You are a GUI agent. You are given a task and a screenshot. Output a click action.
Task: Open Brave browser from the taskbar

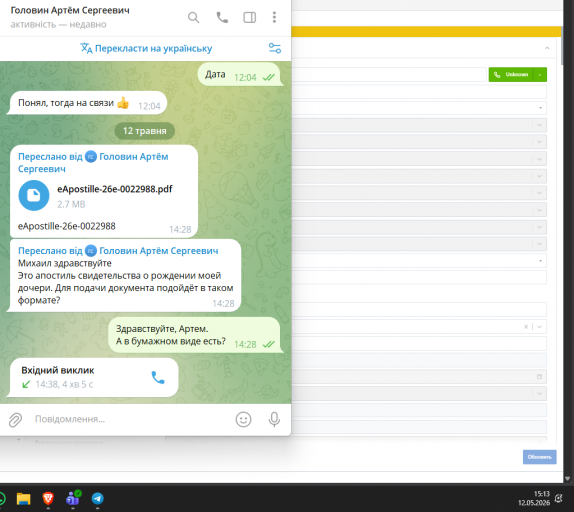(48, 498)
